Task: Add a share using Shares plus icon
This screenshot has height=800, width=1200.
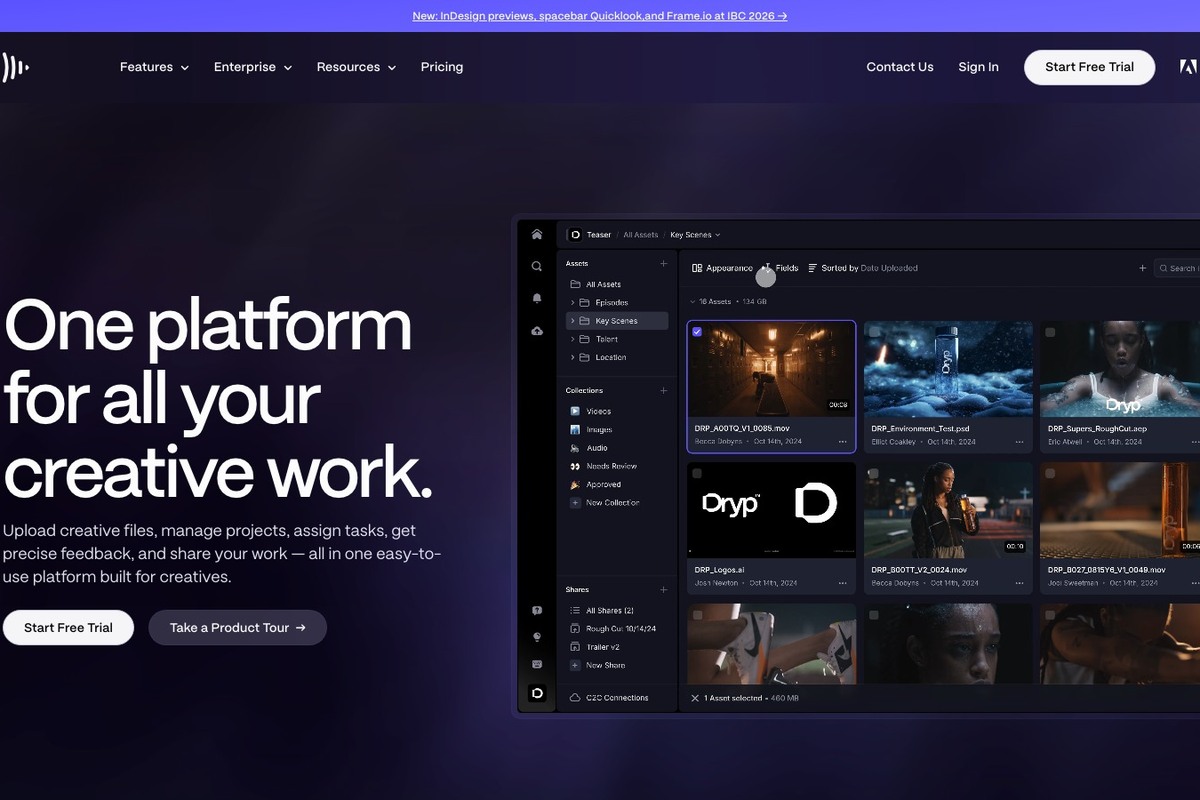Action: pos(663,590)
